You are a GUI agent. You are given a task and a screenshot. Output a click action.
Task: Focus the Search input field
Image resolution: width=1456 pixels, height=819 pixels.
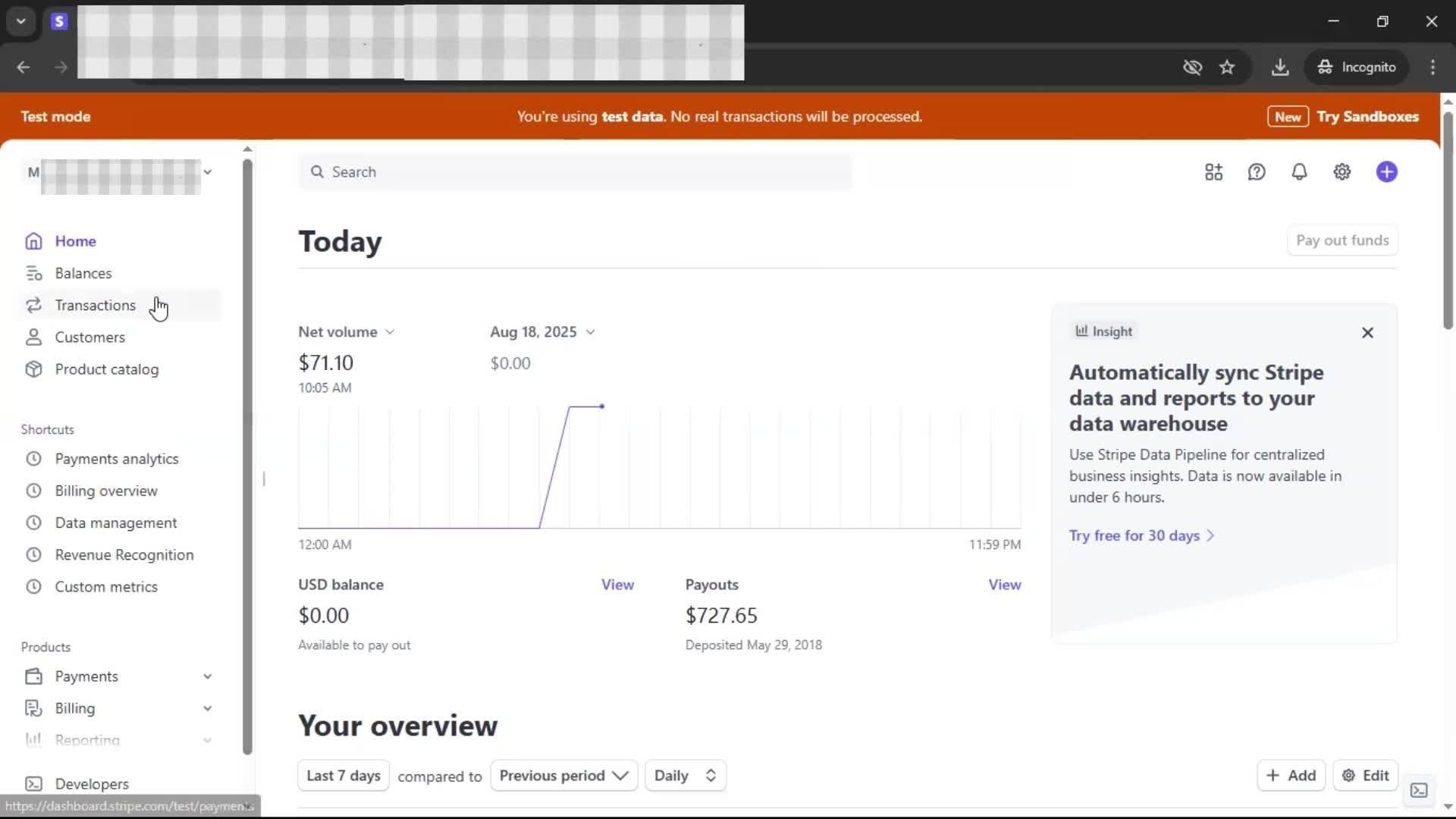[x=576, y=172]
